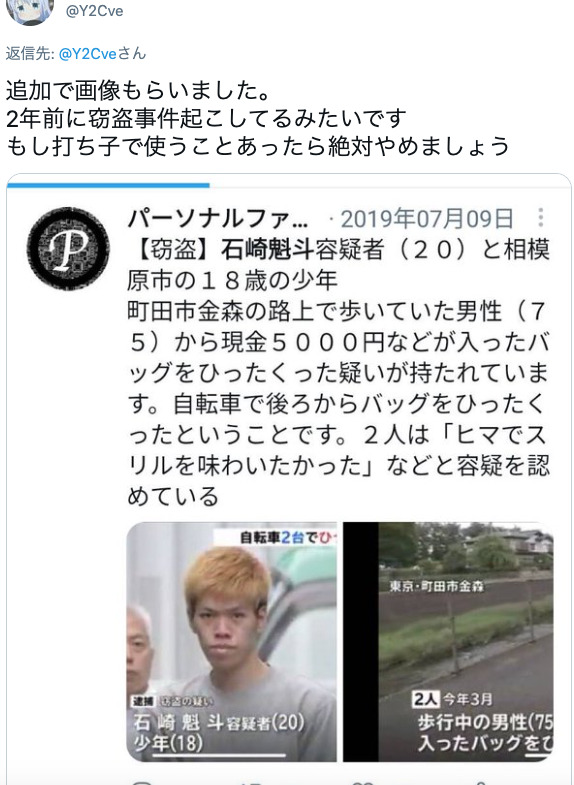The image size is (574, 785).
Task: Click the 東京・町田市金森 caption on right photo
Action: (x=437, y=586)
